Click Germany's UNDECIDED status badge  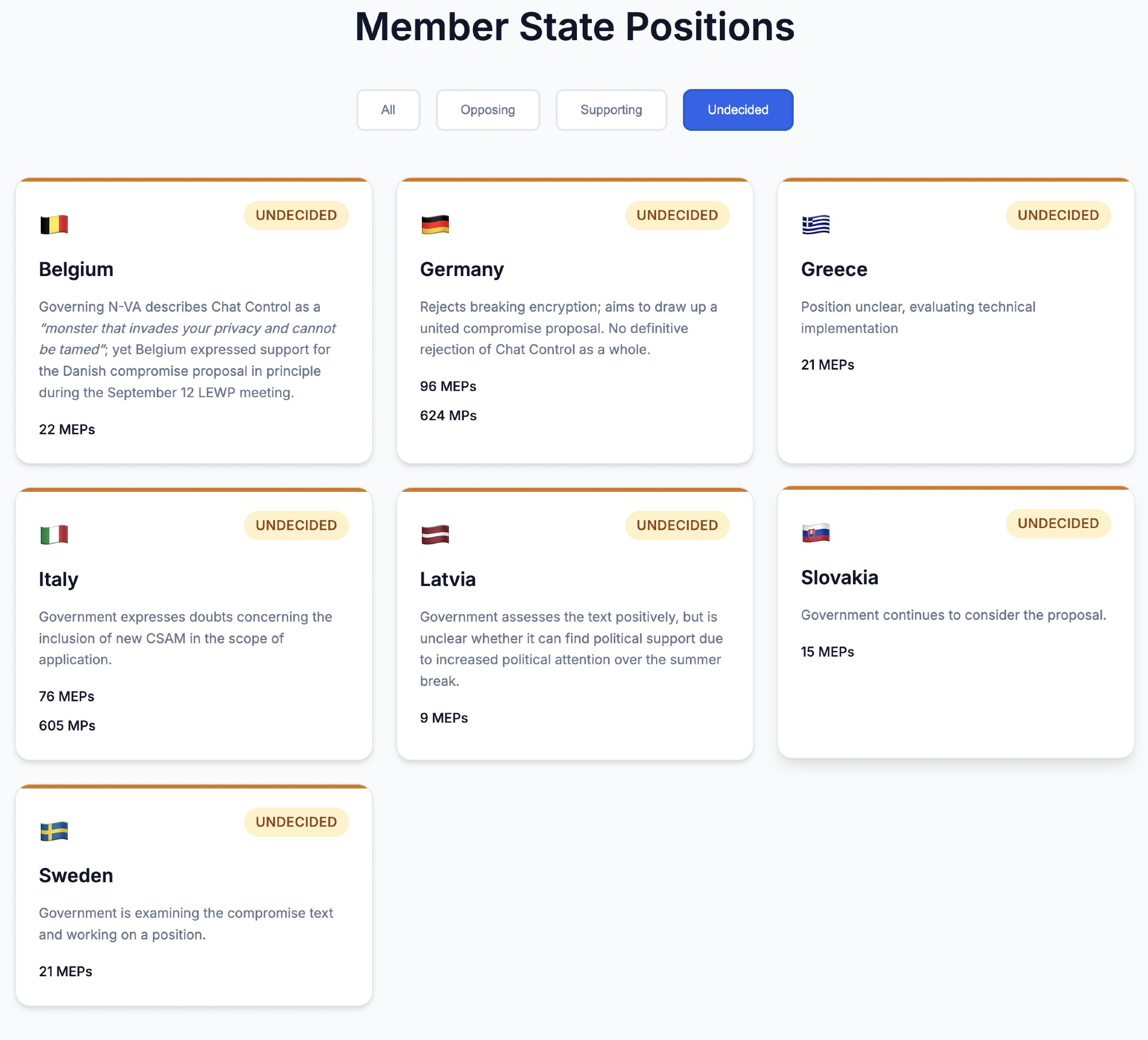(x=677, y=215)
